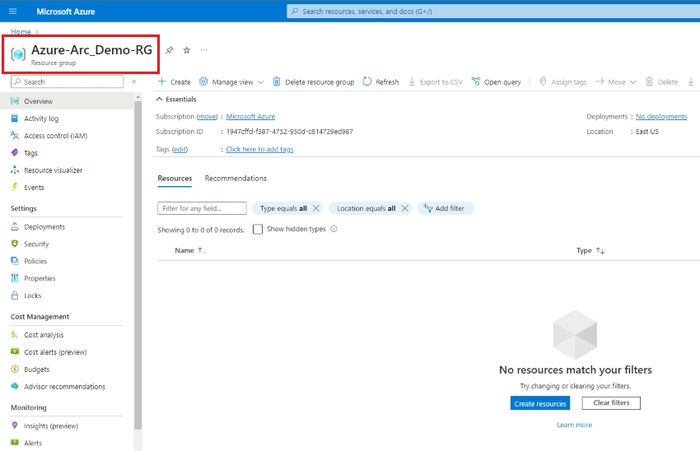Viewport: 700px width, 451px height.
Task: Click the Delete command in toolbar
Action: 662,82
